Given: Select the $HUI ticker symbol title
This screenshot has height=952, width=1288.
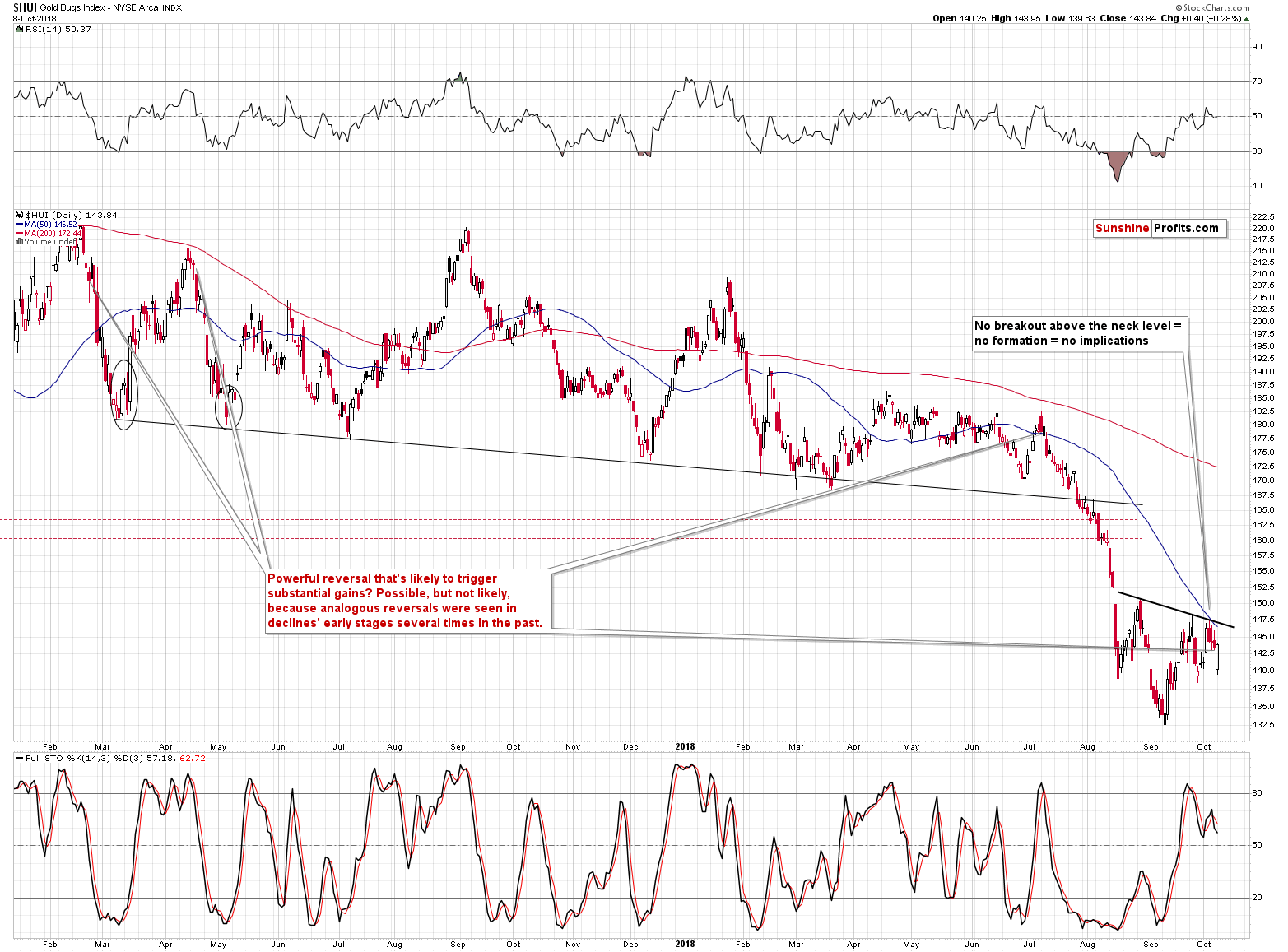Looking at the screenshot, I should pos(25,7).
